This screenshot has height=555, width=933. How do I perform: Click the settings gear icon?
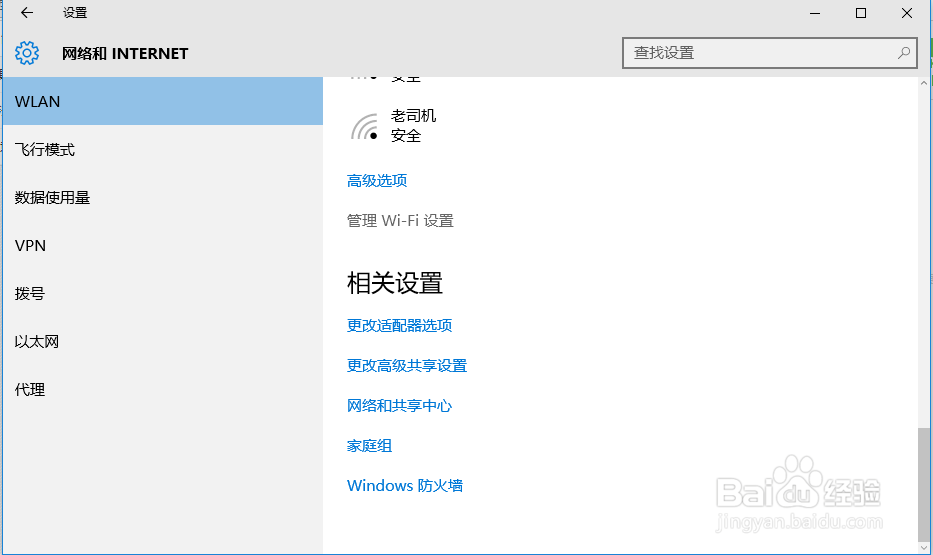[x=27, y=53]
